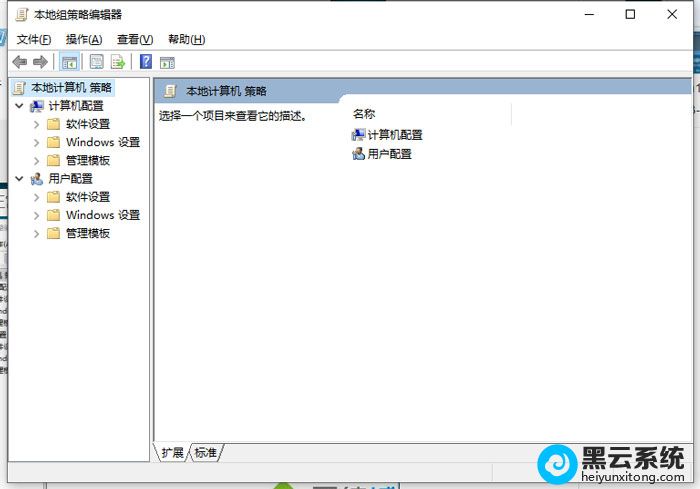The width and height of the screenshot is (700, 489).
Task: Open the 查看(V) menu
Action: (135, 39)
